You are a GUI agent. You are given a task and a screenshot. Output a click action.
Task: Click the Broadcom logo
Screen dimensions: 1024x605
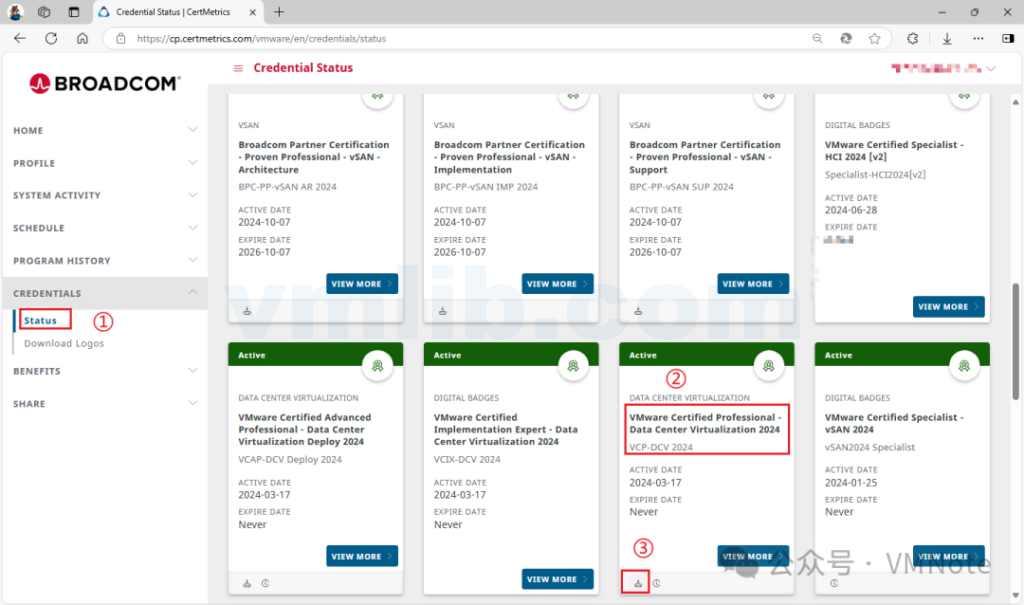pyautogui.click(x=104, y=84)
